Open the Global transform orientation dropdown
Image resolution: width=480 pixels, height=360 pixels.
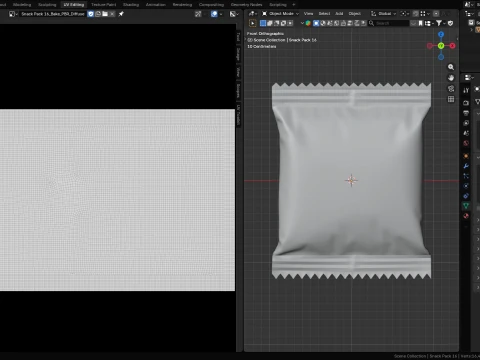pos(384,14)
